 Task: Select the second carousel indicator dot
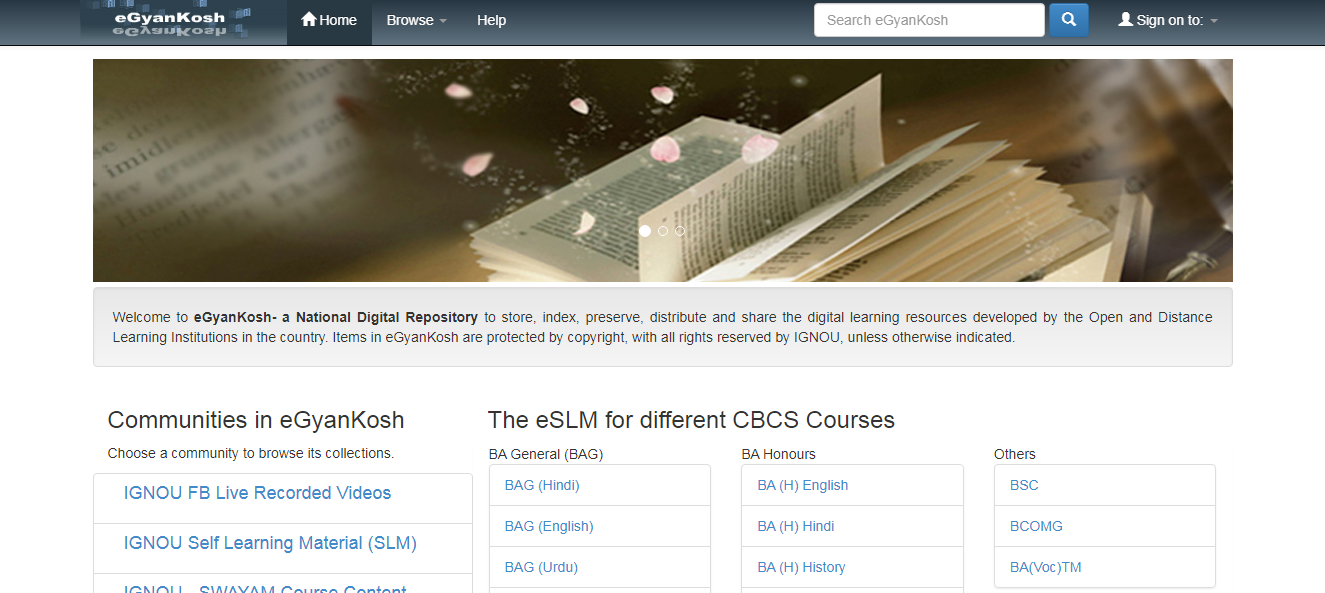tap(663, 231)
